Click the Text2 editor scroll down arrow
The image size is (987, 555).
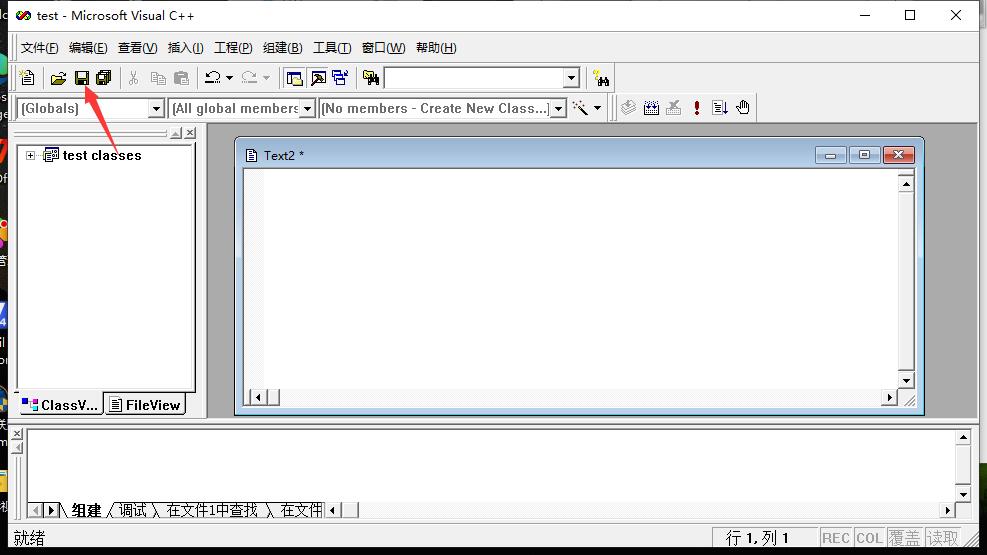[906, 380]
